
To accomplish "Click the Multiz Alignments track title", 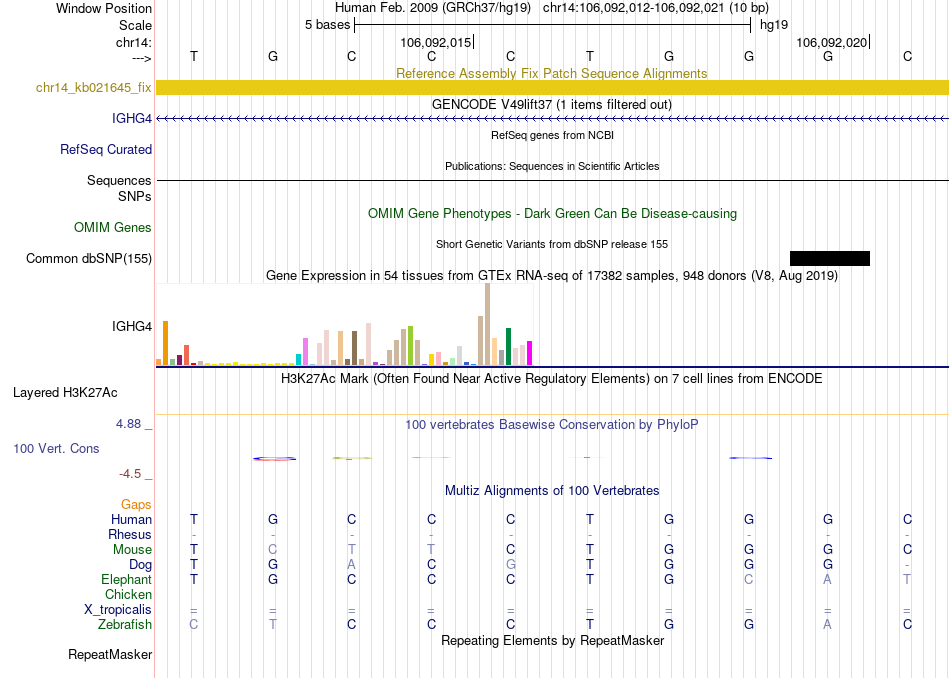I will point(552,491).
